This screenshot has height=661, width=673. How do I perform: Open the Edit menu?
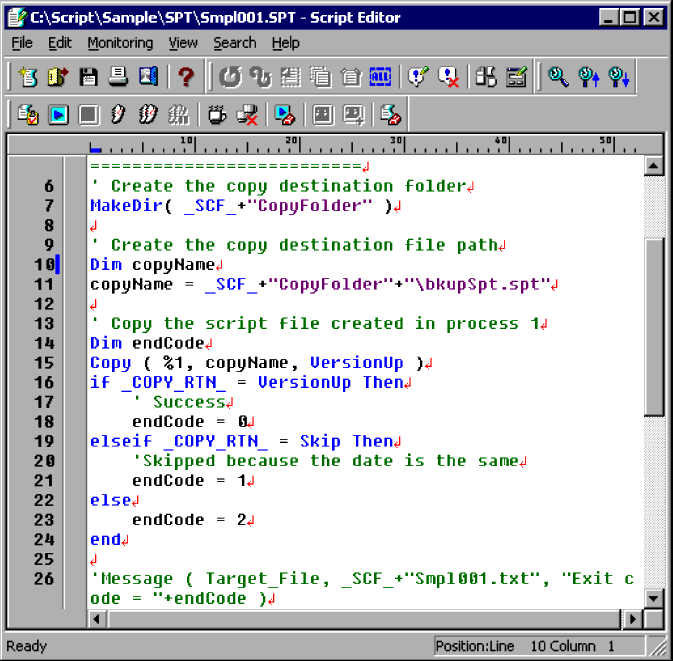click(60, 43)
